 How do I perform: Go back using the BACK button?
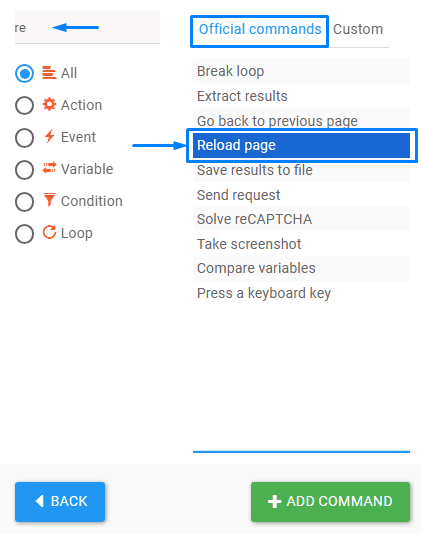click(60, 502)
